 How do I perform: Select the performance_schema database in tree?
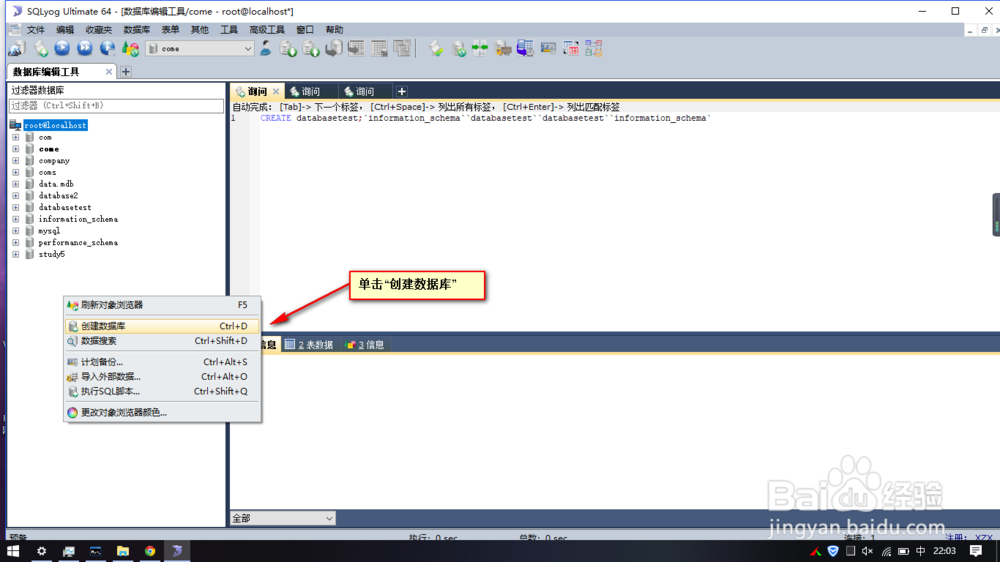(x=78, y=242)
